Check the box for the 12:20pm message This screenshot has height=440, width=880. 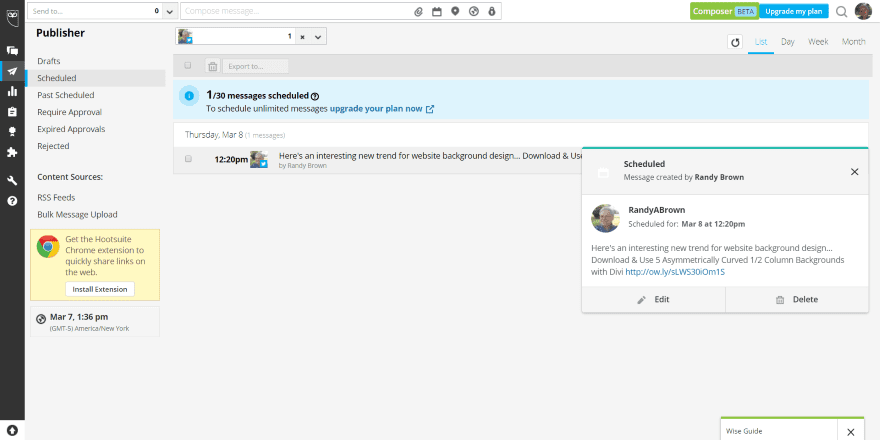pyautogui.click(x=188, y=158)
